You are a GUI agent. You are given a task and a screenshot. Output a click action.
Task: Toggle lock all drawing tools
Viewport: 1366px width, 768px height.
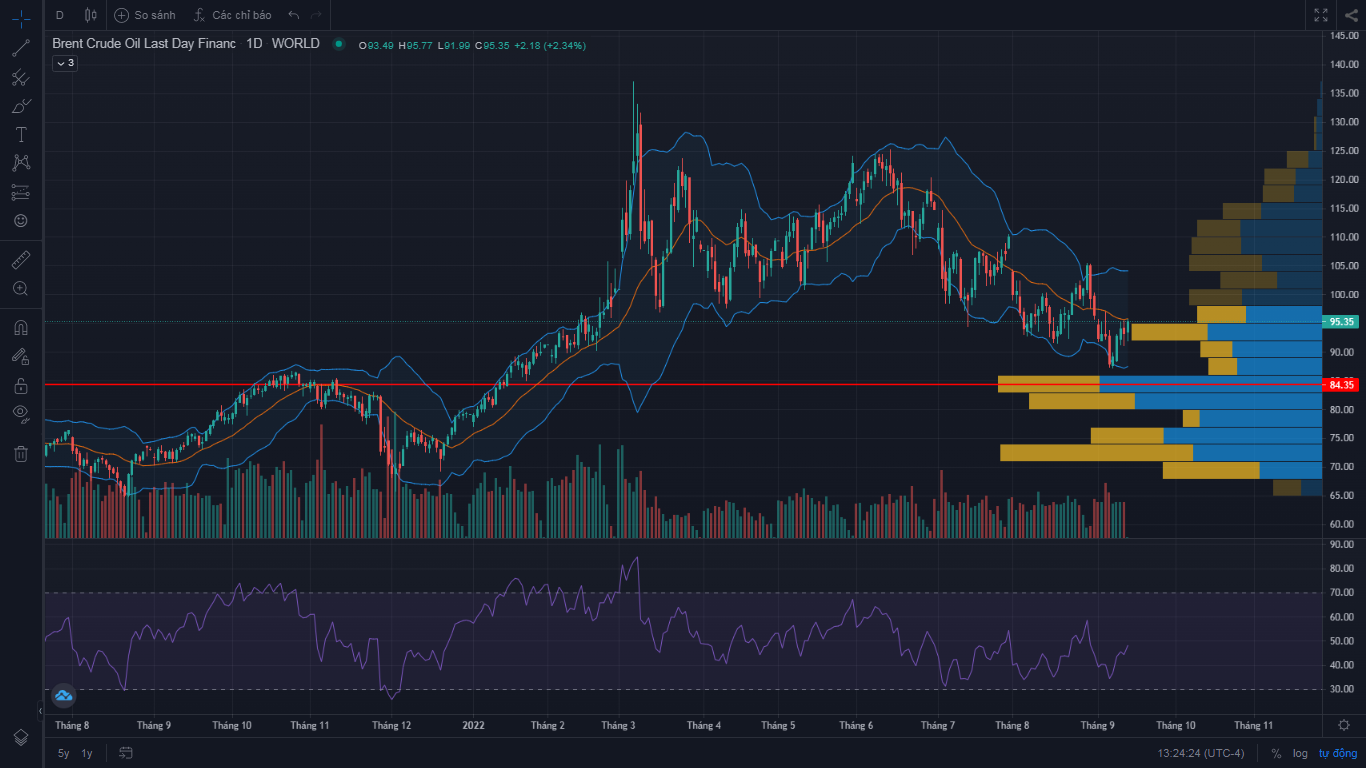point(21,385)
